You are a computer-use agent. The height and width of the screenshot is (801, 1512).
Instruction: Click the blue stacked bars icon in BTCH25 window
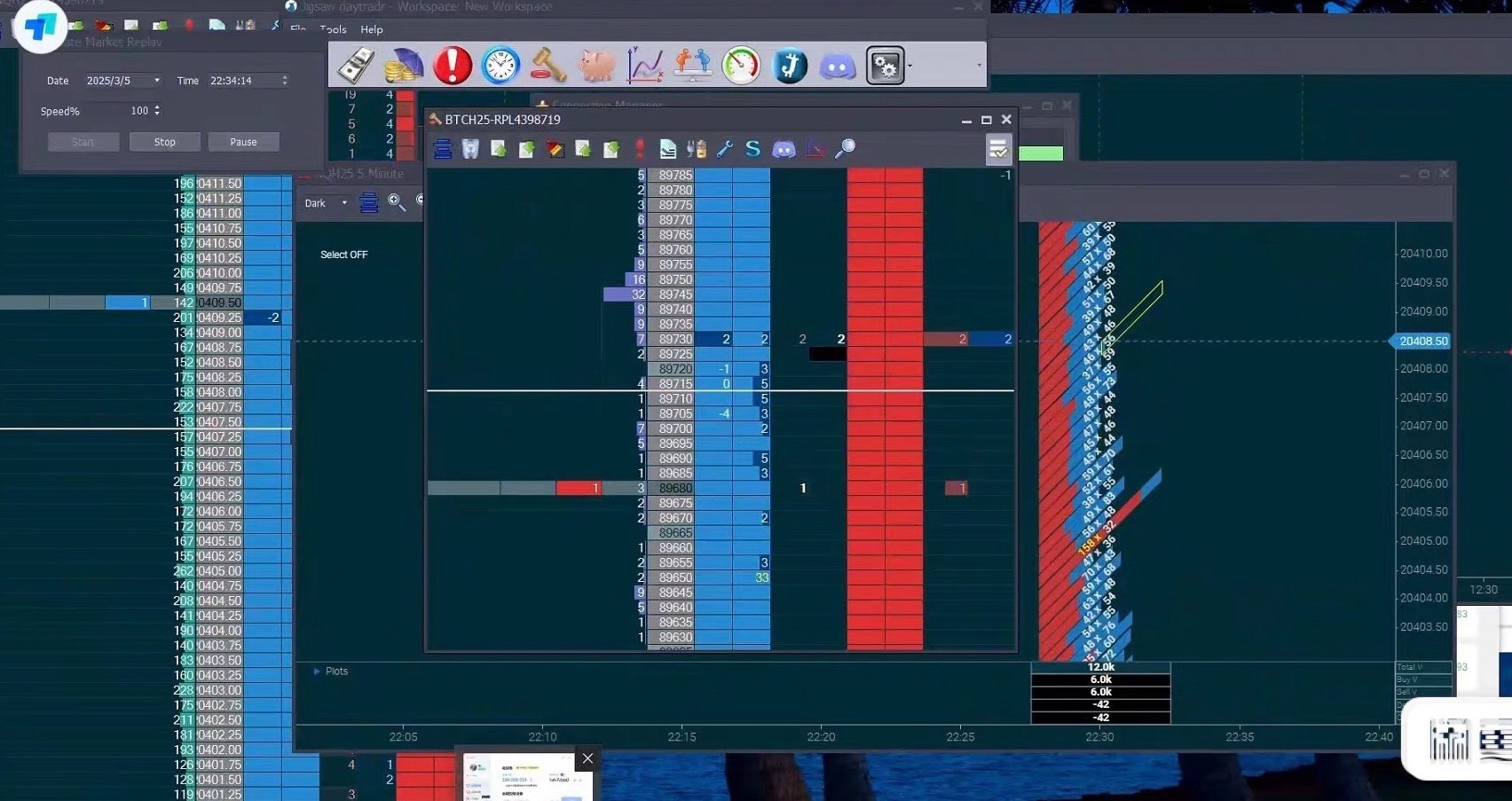442,149
